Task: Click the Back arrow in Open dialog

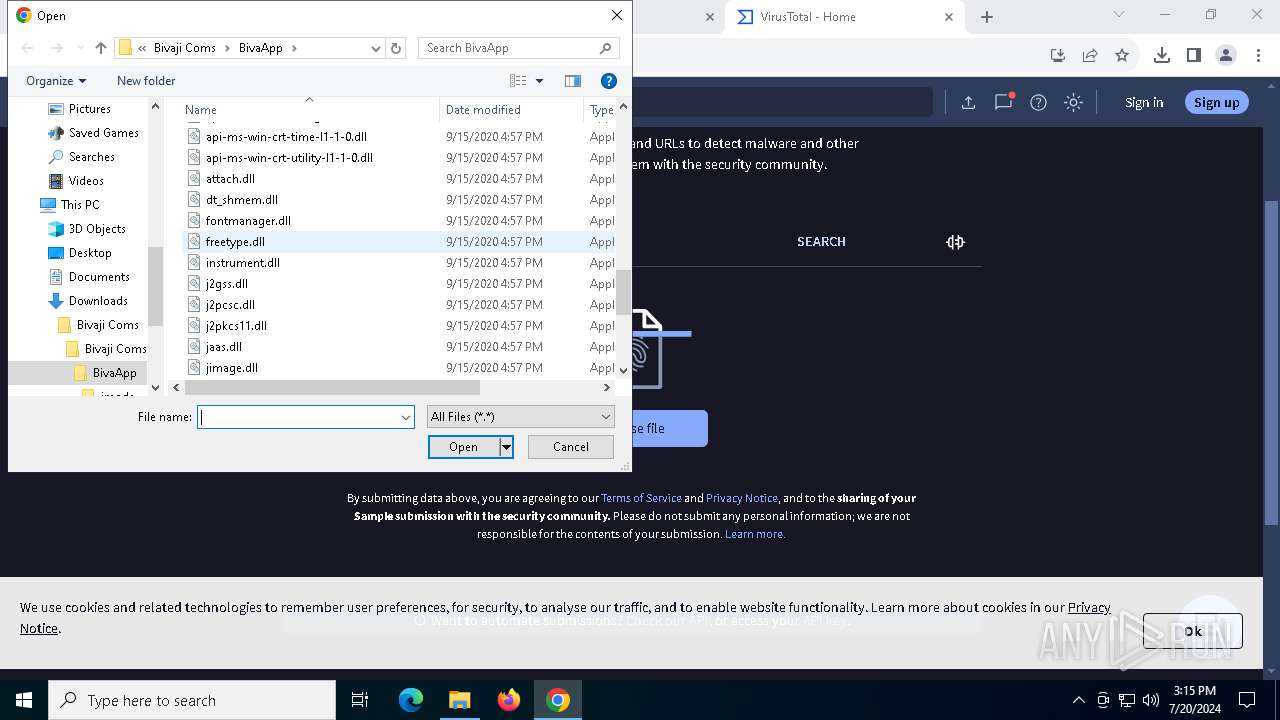Action: click(x=28, y=48)
